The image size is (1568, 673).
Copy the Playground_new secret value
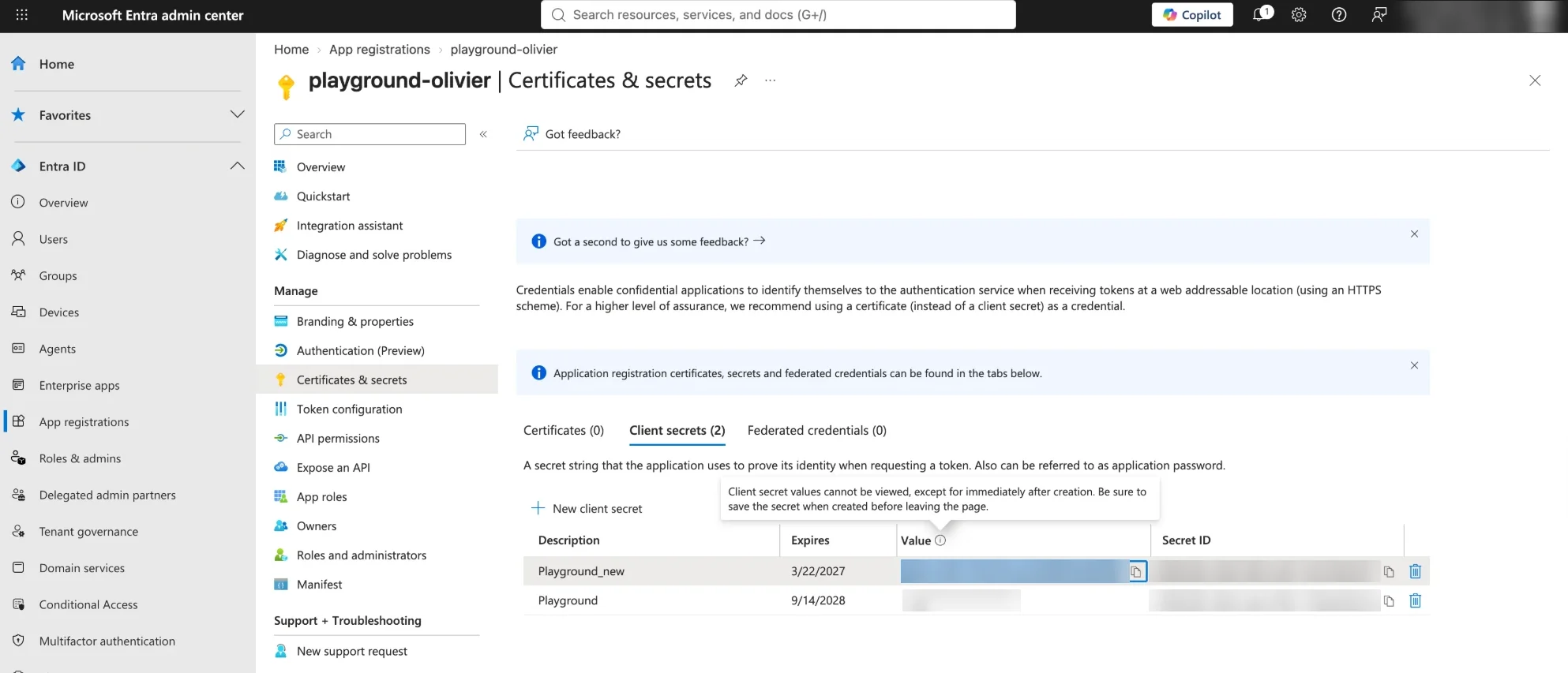[1136, 571]
